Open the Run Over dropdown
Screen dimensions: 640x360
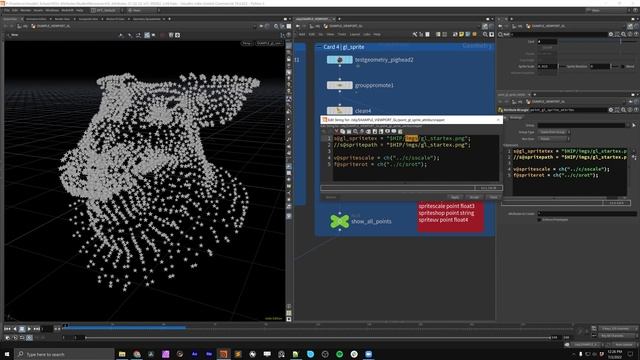click(553, 139)
